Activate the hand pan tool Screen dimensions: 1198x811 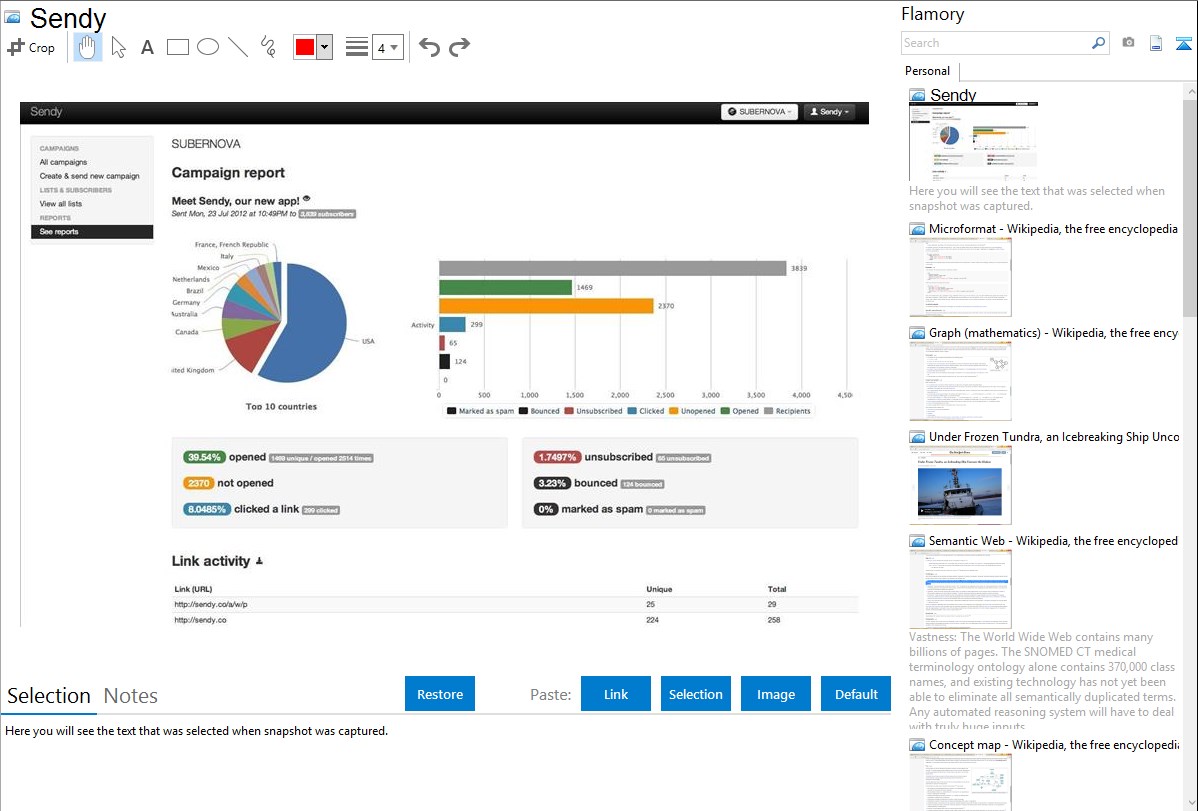tap(87, 47)
